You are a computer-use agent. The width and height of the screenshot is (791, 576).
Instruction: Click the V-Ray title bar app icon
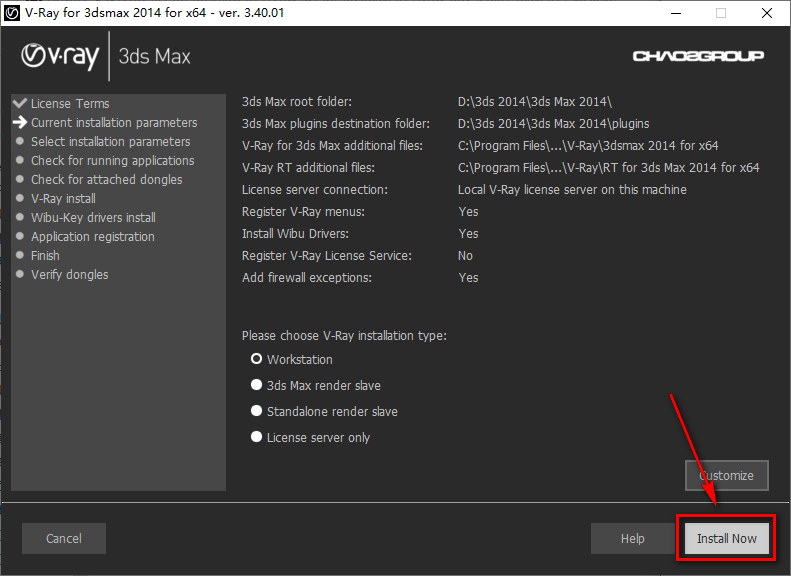13,13
